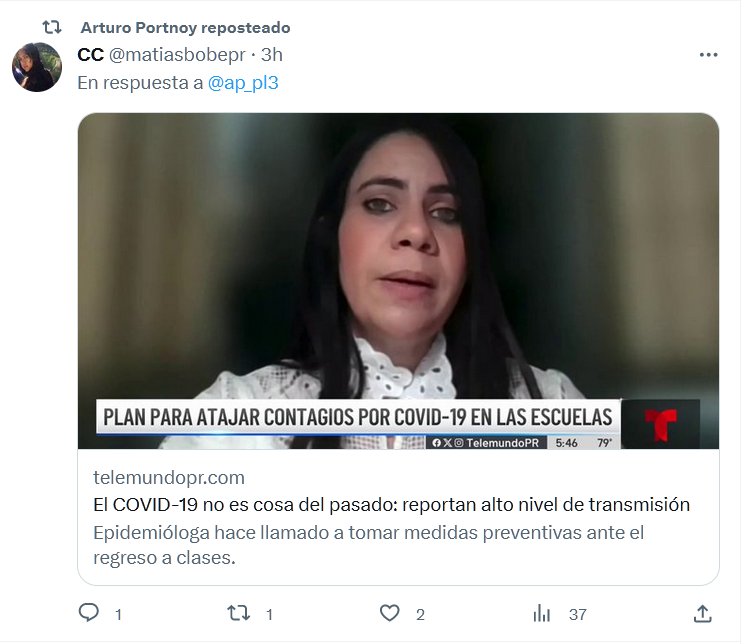
Task: Open the @ap_pl3 mention link
Action: tap(243, 83)
